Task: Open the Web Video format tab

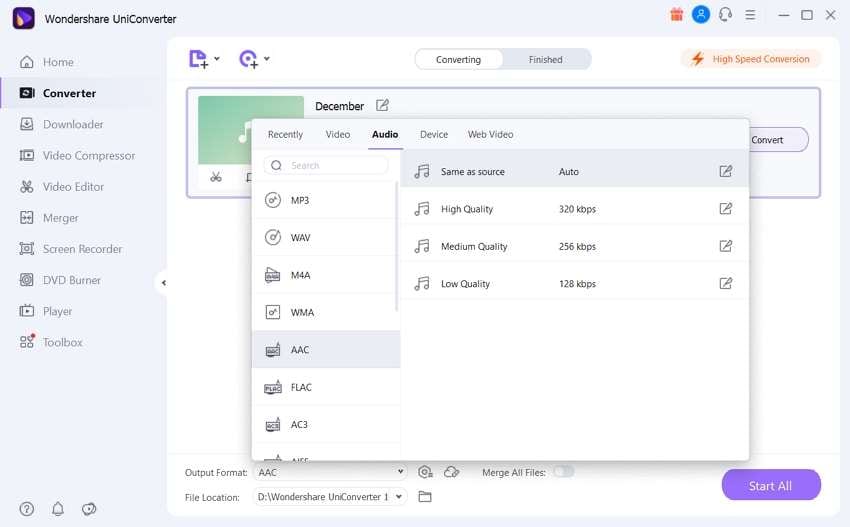Action: click(x=491, y=134)
